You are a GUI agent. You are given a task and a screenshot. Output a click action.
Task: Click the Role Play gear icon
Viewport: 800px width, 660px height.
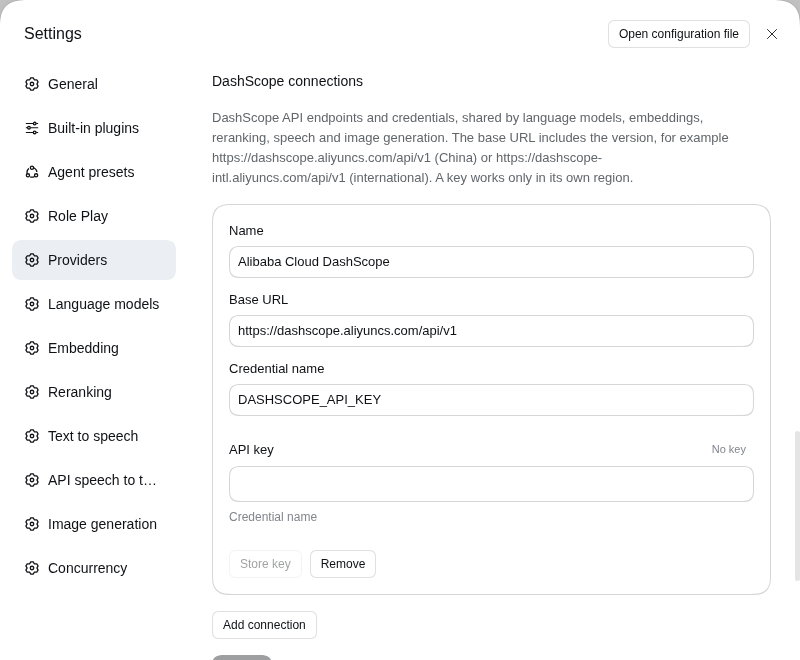(32, 216)
